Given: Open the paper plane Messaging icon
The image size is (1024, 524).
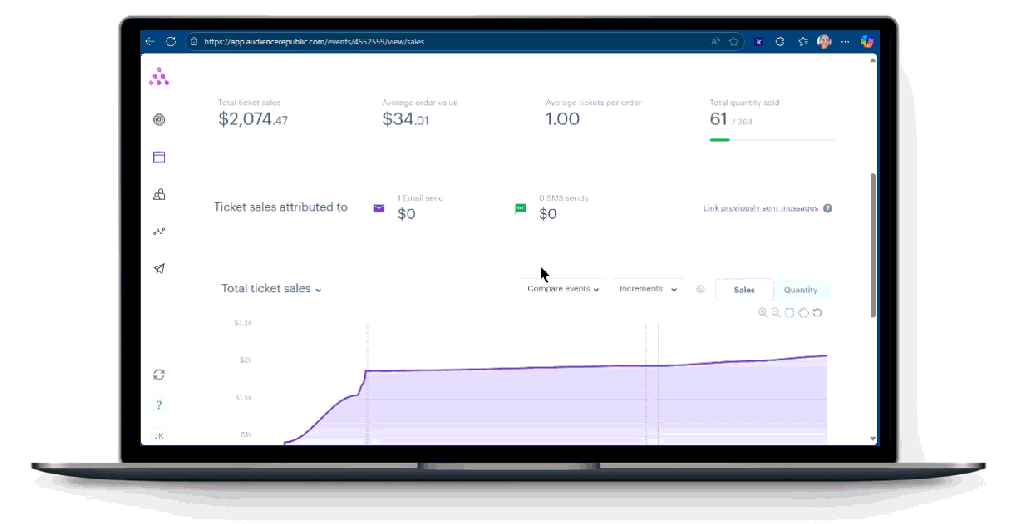Looking at the screenshot, I should click(159, 268).
